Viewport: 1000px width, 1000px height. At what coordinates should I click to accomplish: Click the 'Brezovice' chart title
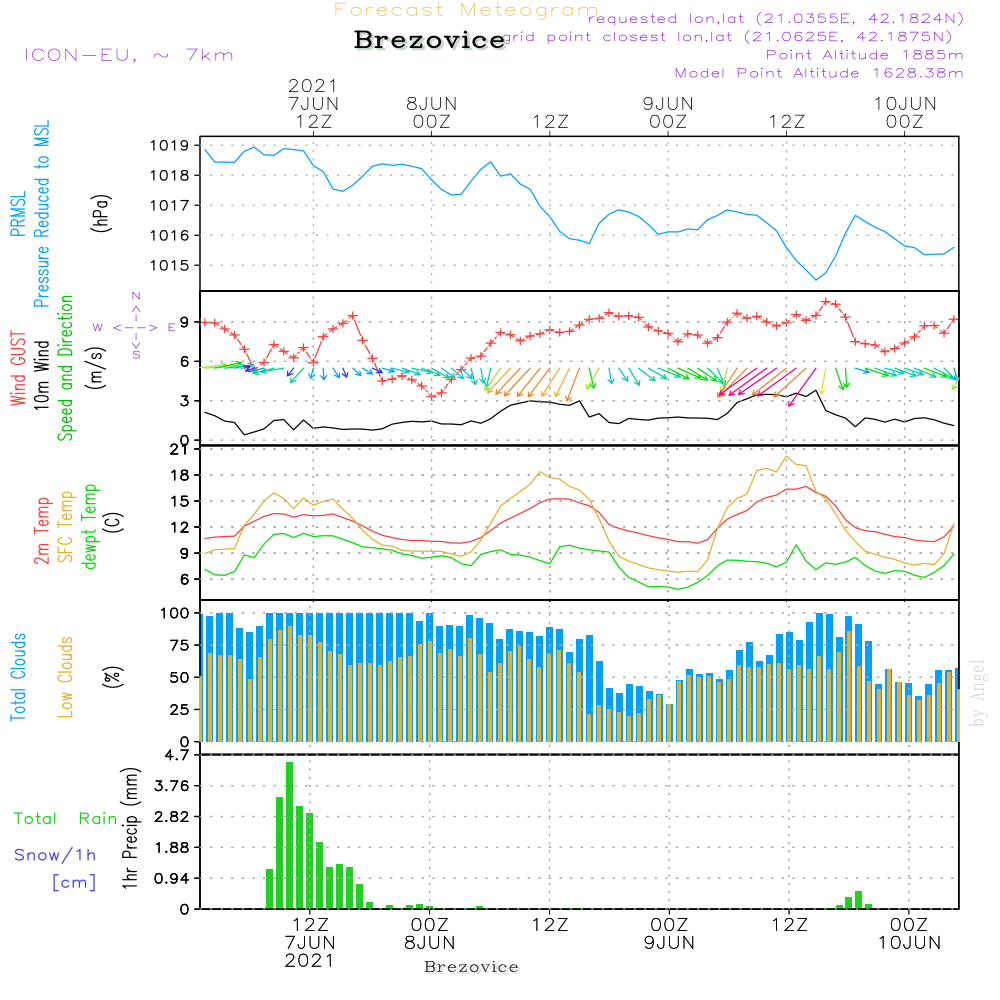coord(430,40)
